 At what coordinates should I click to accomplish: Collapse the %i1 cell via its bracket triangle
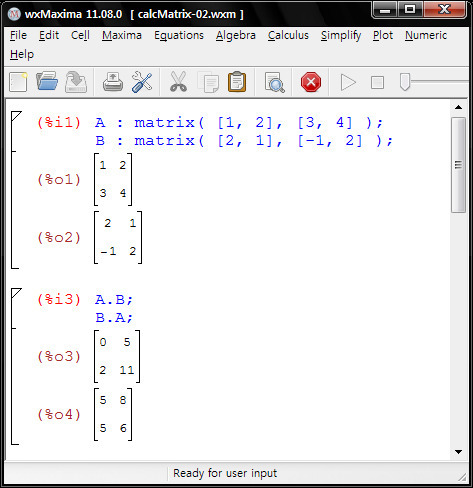tap(16, 115)
